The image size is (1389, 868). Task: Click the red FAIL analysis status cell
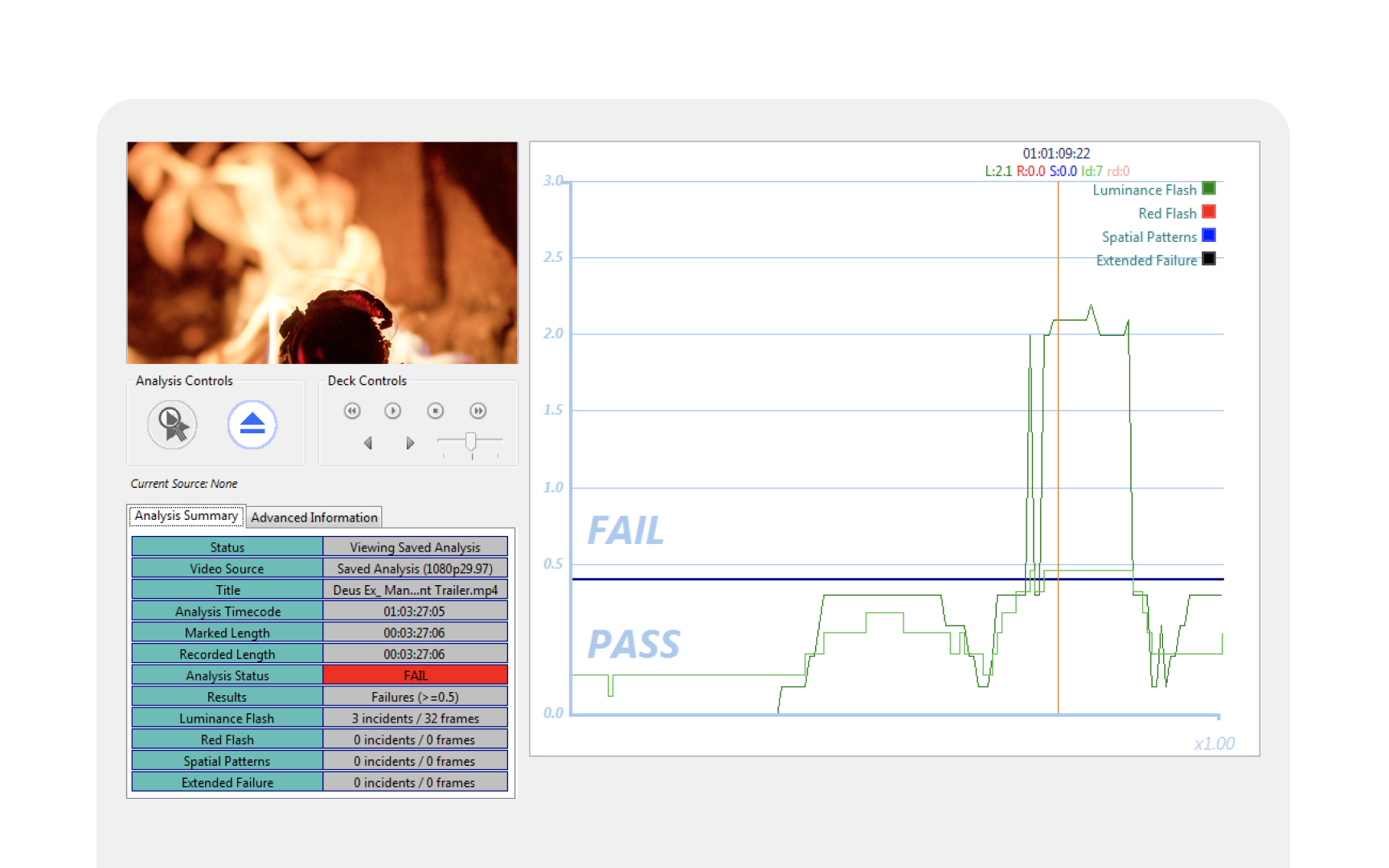point(415,675)
